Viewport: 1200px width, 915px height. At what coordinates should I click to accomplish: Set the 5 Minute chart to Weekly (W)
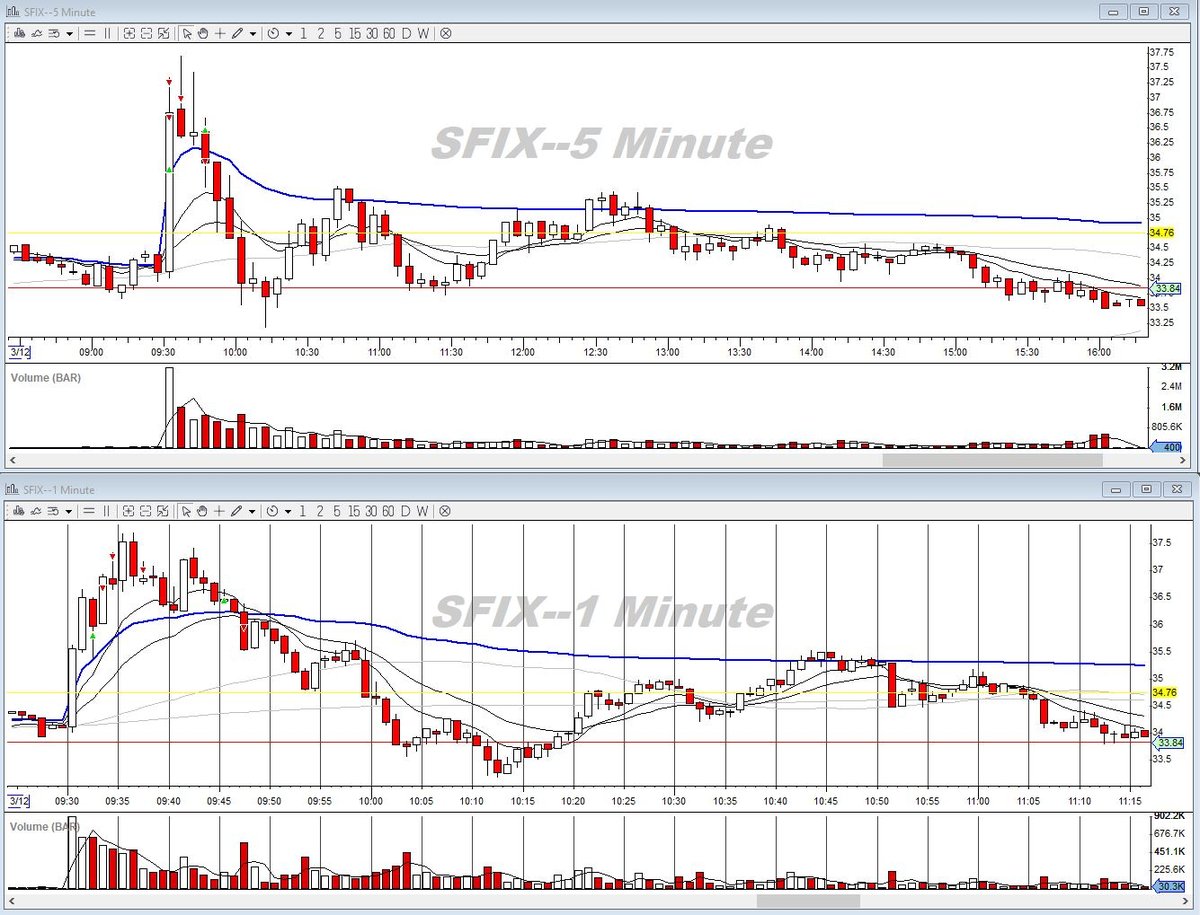pyautogui.click(x=423, y=33)
